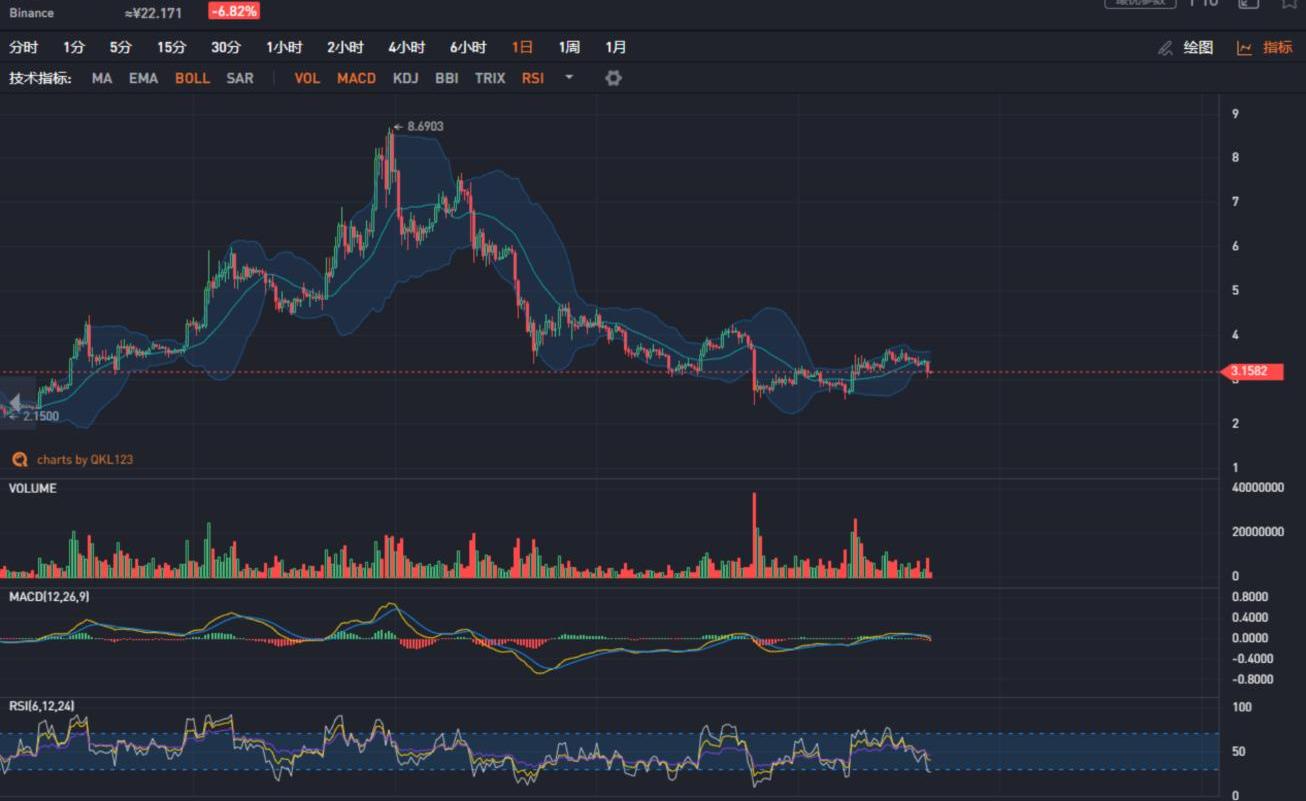
Task: Choose the 15分 chart interval
Action: 171,47
